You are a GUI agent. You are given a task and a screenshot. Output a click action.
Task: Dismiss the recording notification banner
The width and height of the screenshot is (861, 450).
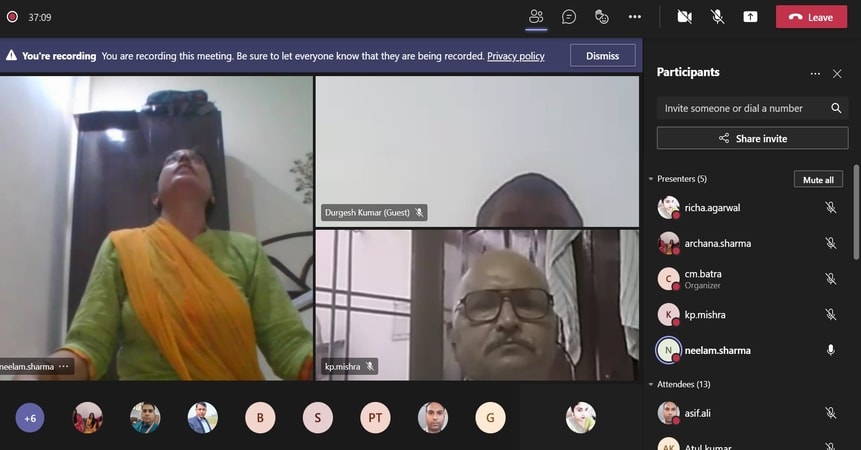(x=602, y=56)
